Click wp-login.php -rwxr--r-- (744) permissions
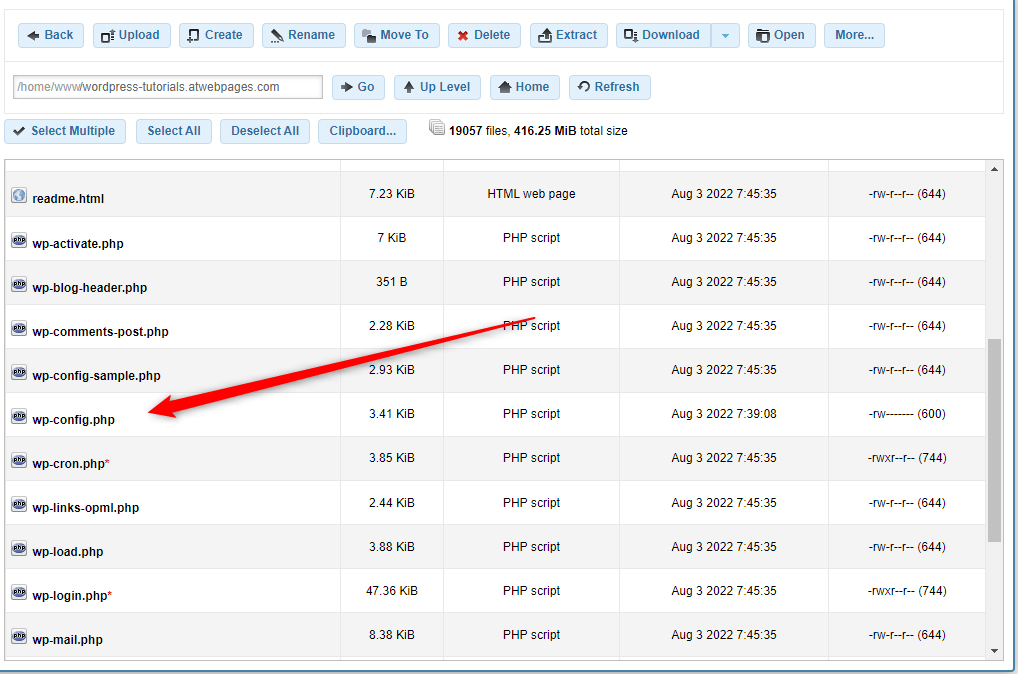 [907, 591]
